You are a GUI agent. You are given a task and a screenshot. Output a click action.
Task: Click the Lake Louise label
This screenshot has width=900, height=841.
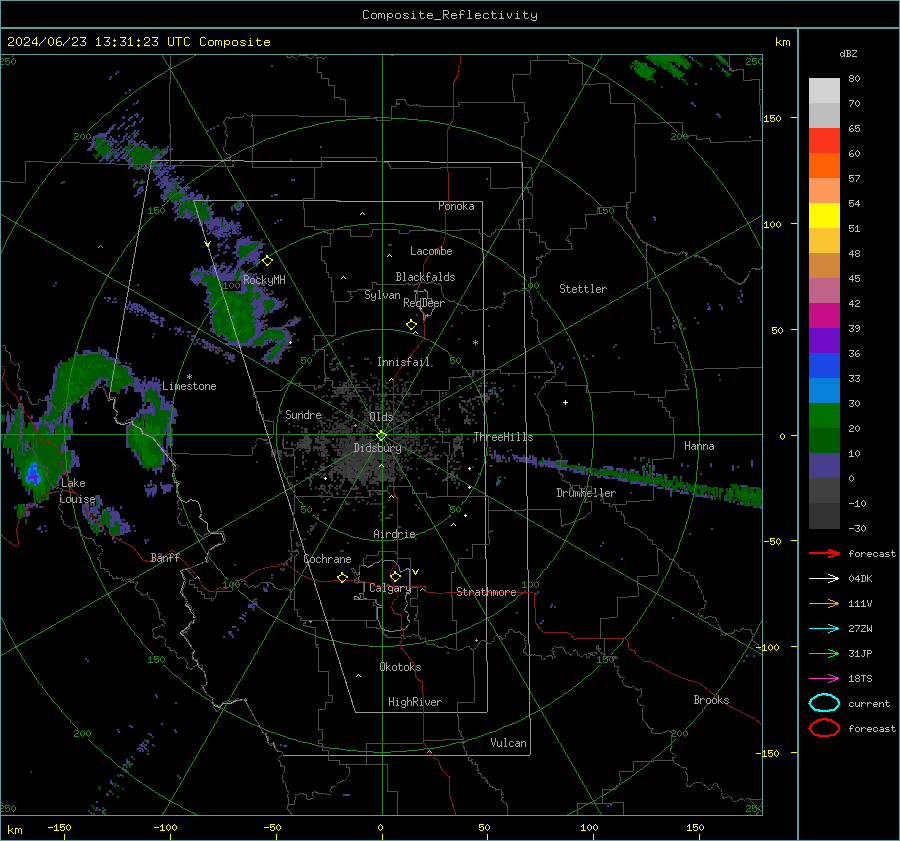point(77,491)
